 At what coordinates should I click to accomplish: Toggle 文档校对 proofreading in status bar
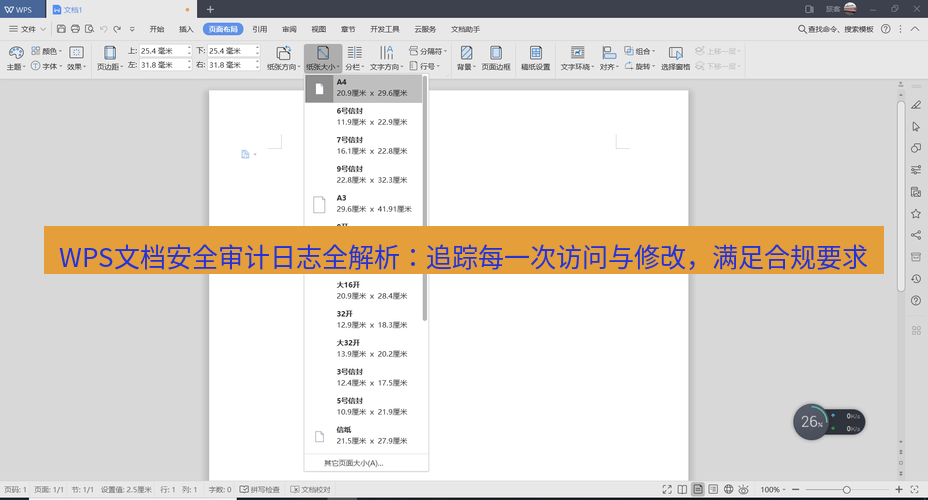click(x=310, y=489)
